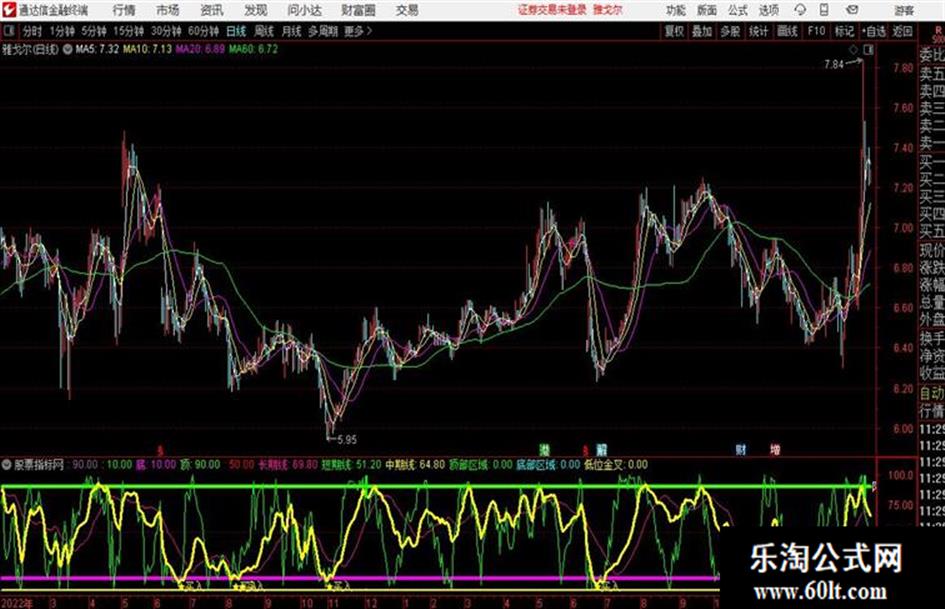Select the 多周期 multi-period tab

point(323,31)
